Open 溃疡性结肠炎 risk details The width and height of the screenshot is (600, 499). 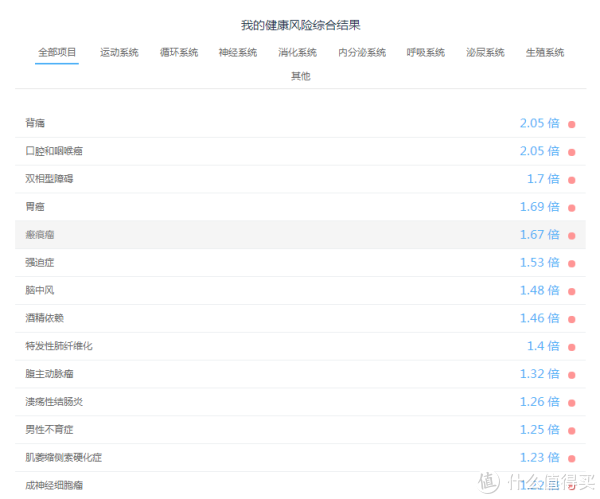pos(300,402)
